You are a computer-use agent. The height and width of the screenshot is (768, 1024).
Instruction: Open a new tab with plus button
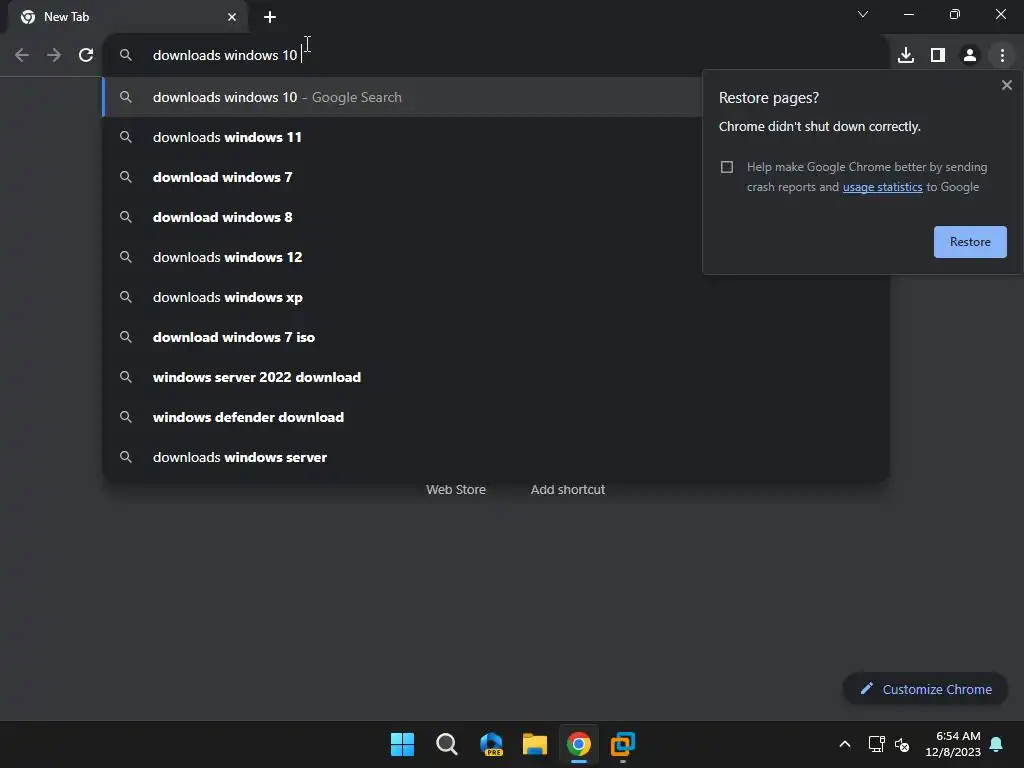click(270, 17)
